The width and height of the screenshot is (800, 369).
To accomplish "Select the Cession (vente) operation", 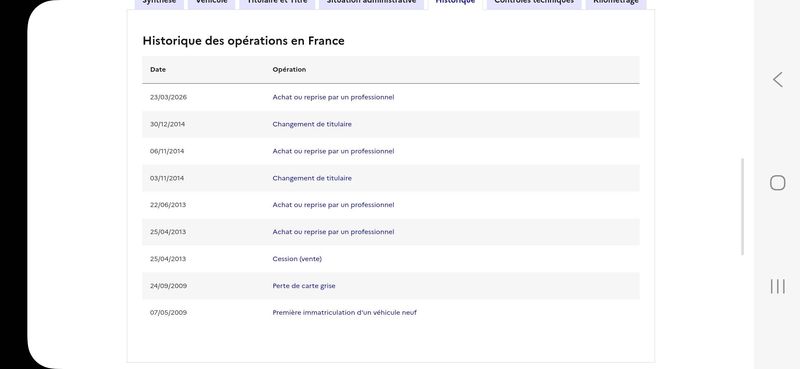I will click(x=297, y=259).
